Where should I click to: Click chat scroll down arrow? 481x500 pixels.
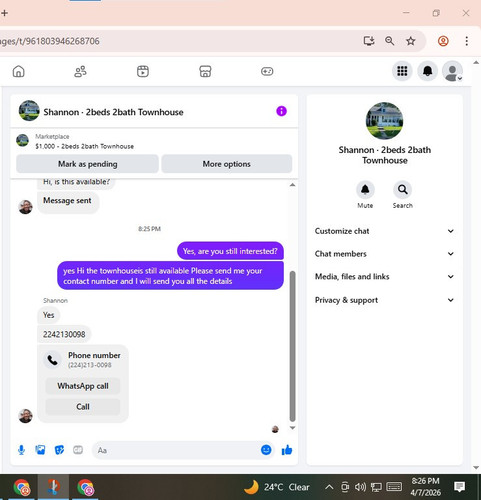click(292, 428)
